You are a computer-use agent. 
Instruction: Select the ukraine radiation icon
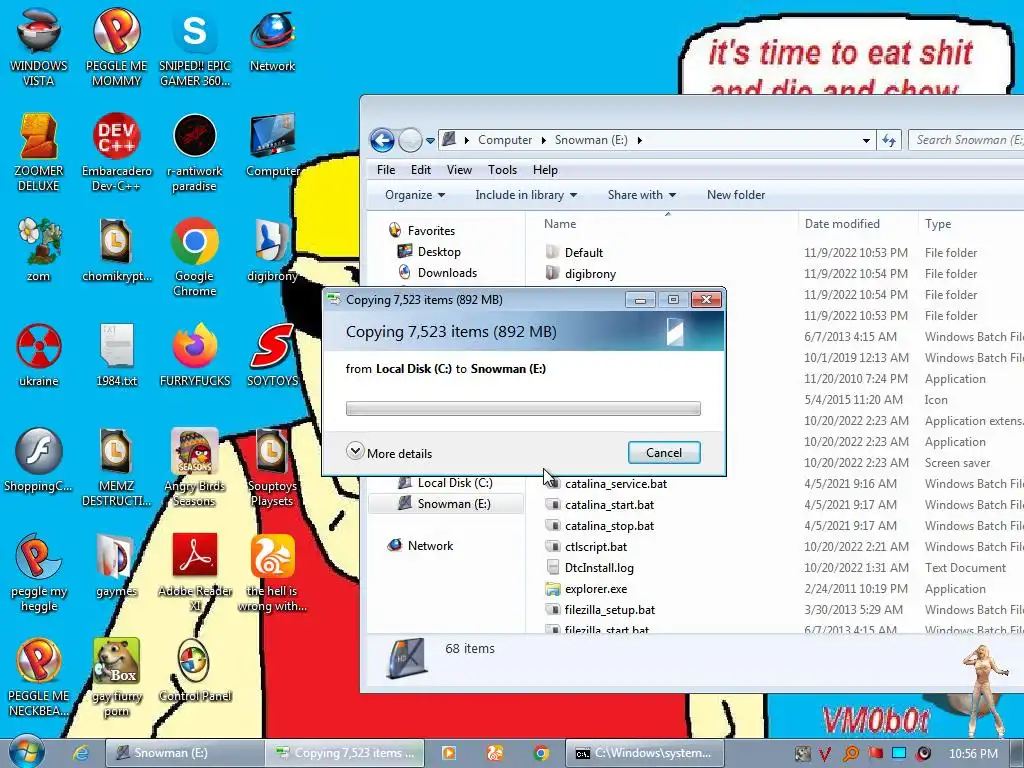[39, 354]
